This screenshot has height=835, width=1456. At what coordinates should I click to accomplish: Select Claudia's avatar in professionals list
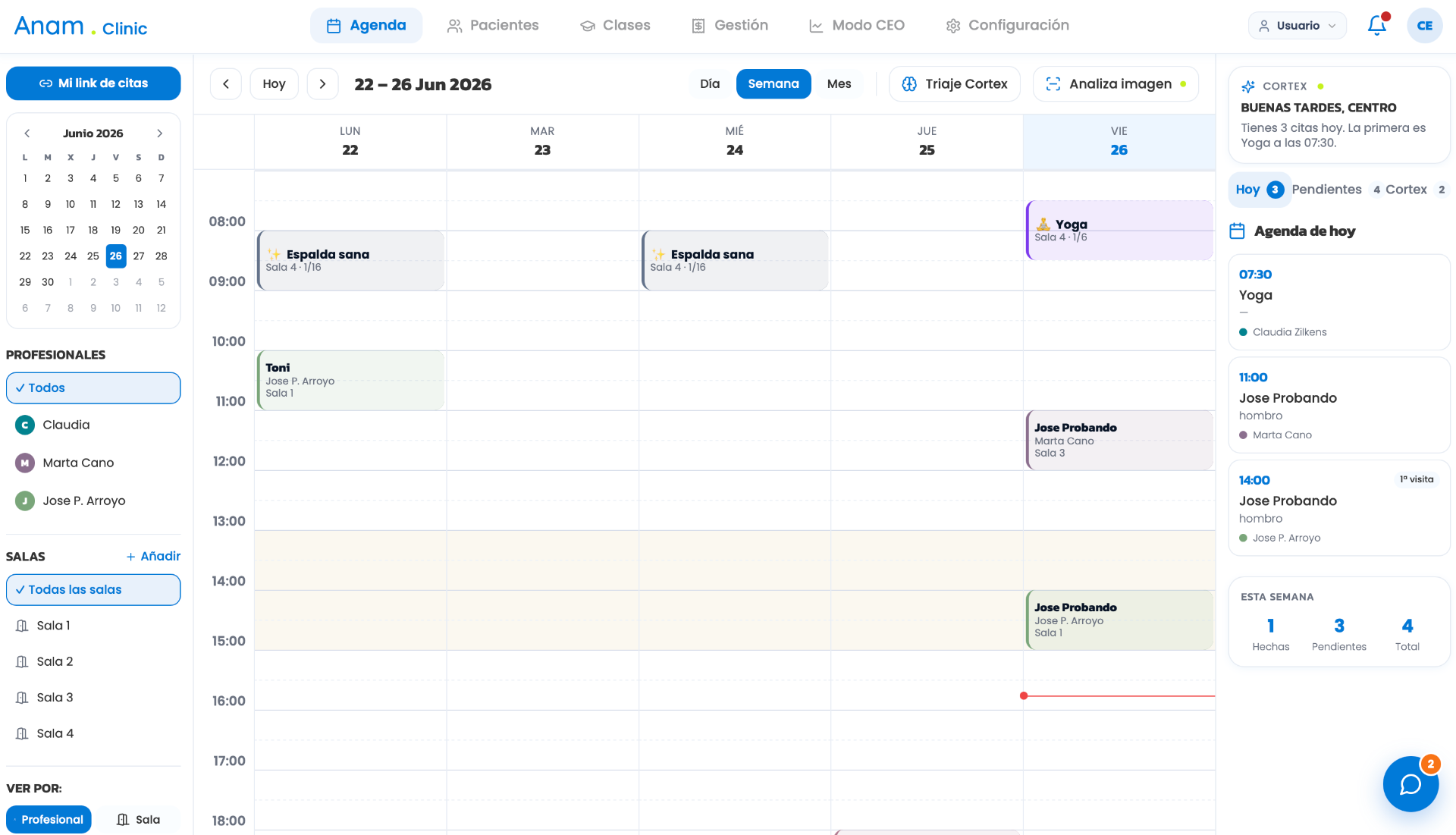pos(25,425)
